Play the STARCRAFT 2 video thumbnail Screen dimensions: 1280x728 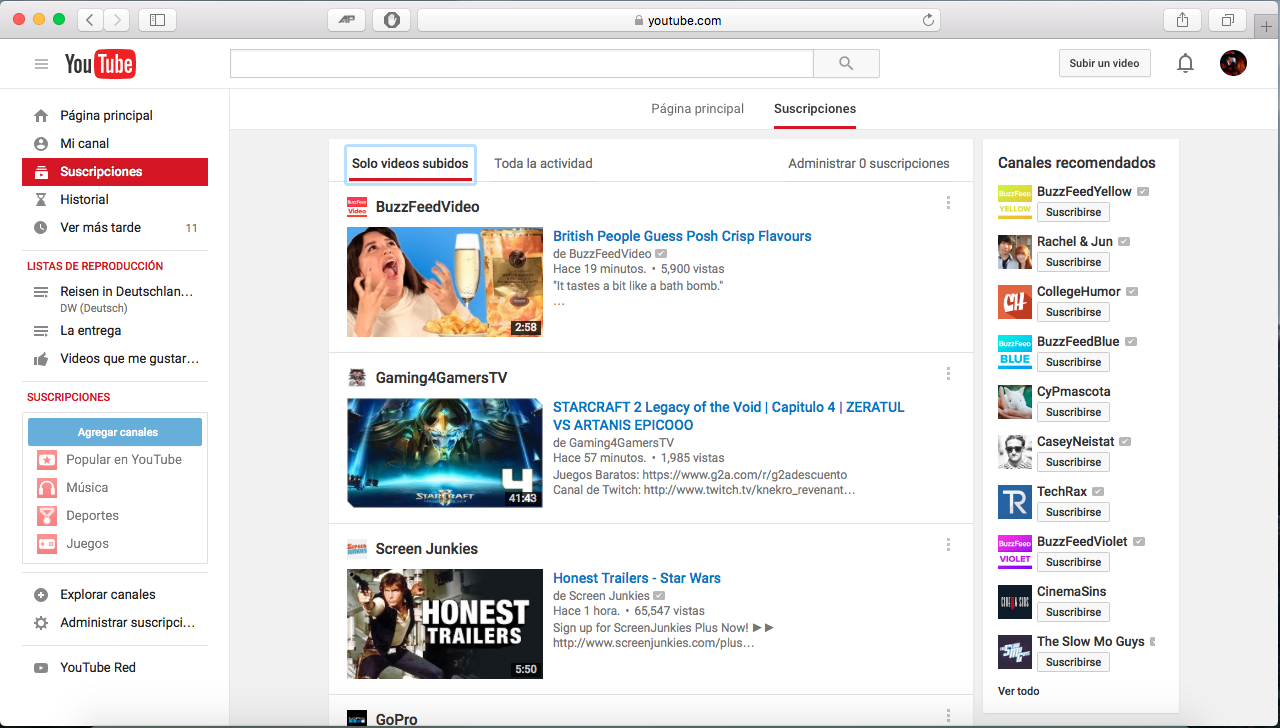(445, 453)
